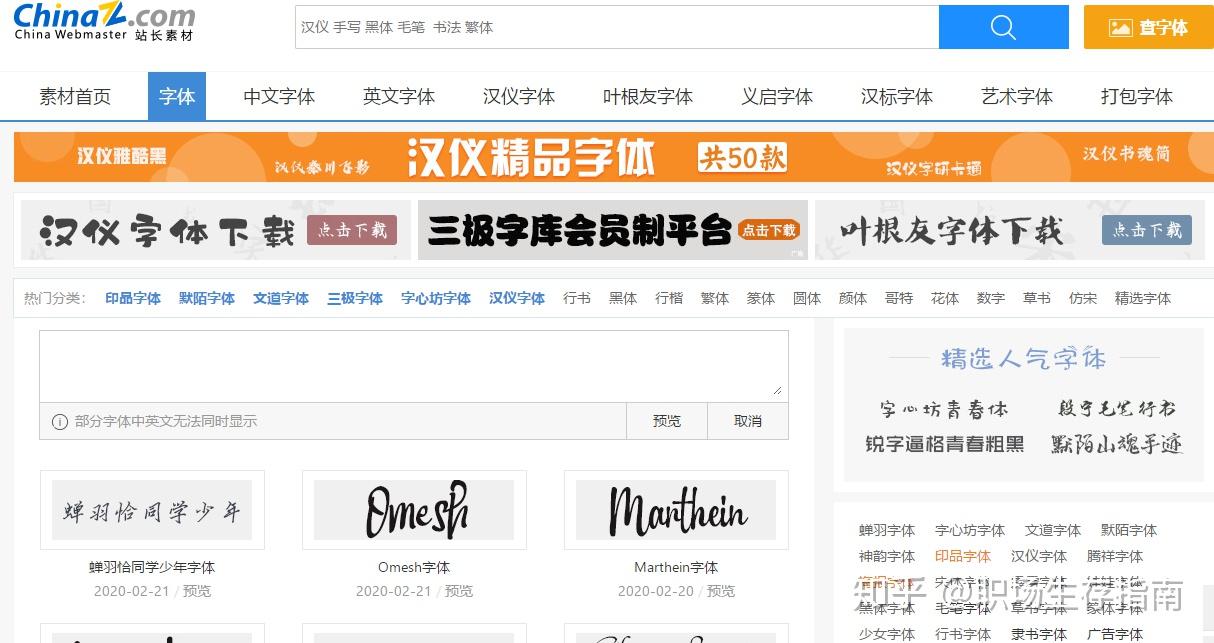
Task: Select the 篆体 category link
Action: 761,298
